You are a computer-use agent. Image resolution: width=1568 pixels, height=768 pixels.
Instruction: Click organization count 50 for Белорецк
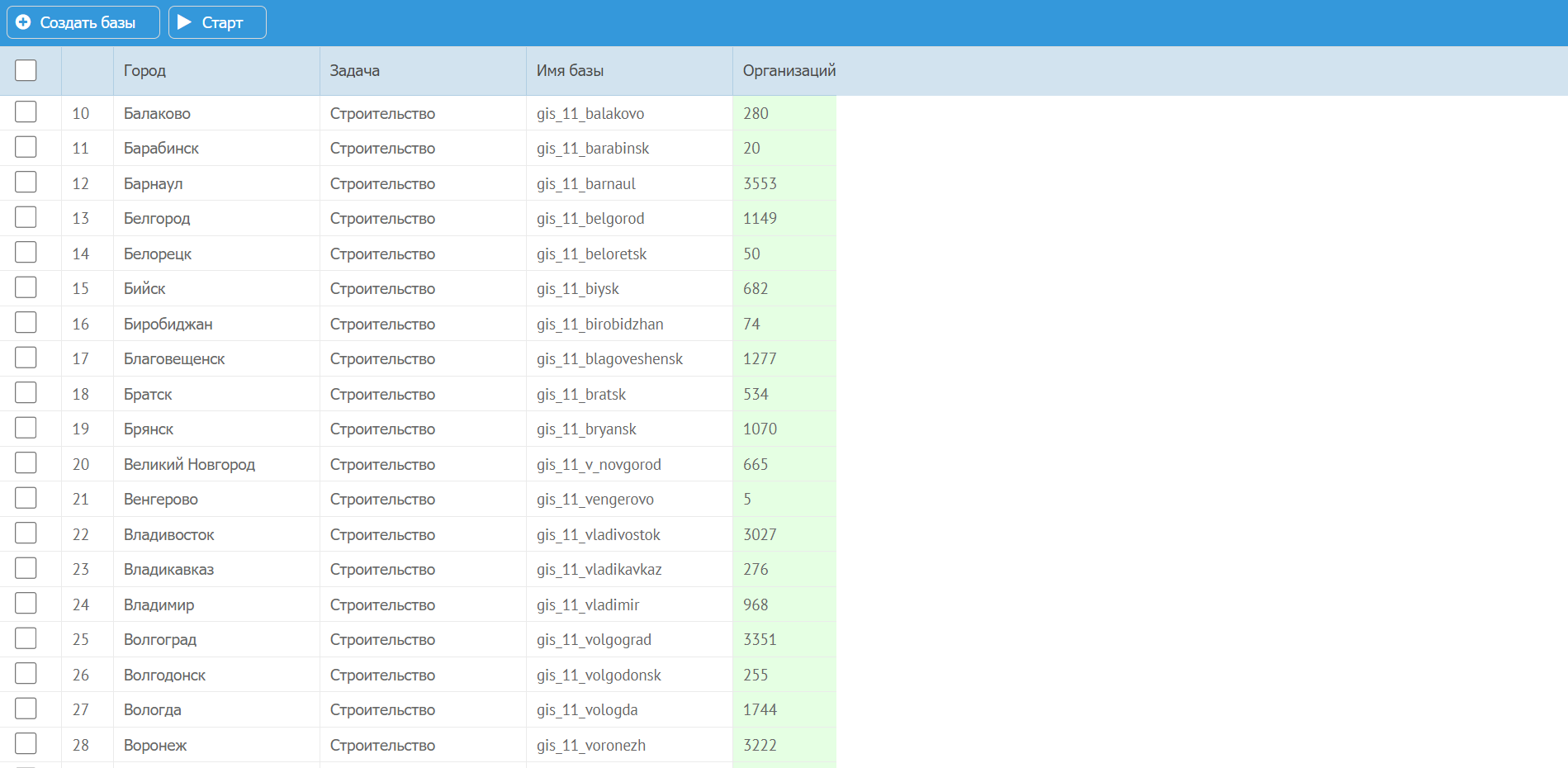[x=751, y=254]
